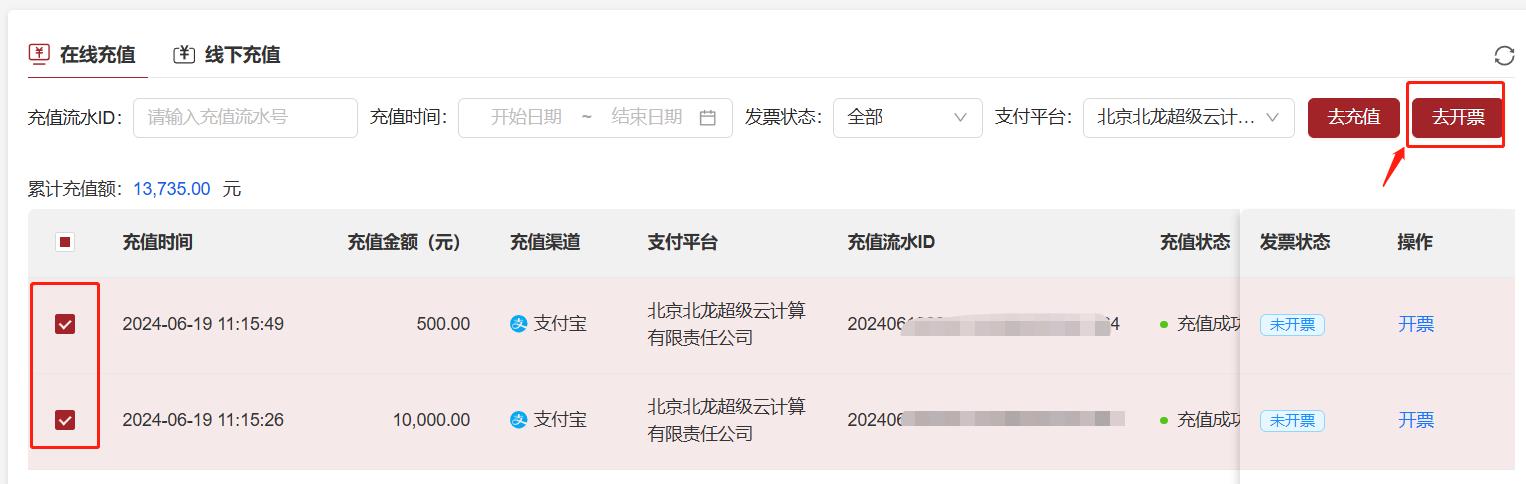This screenshot has width=1526, height=484.
Task: Click the 线下充值 tab yen icon
Action: click(184, 54)
